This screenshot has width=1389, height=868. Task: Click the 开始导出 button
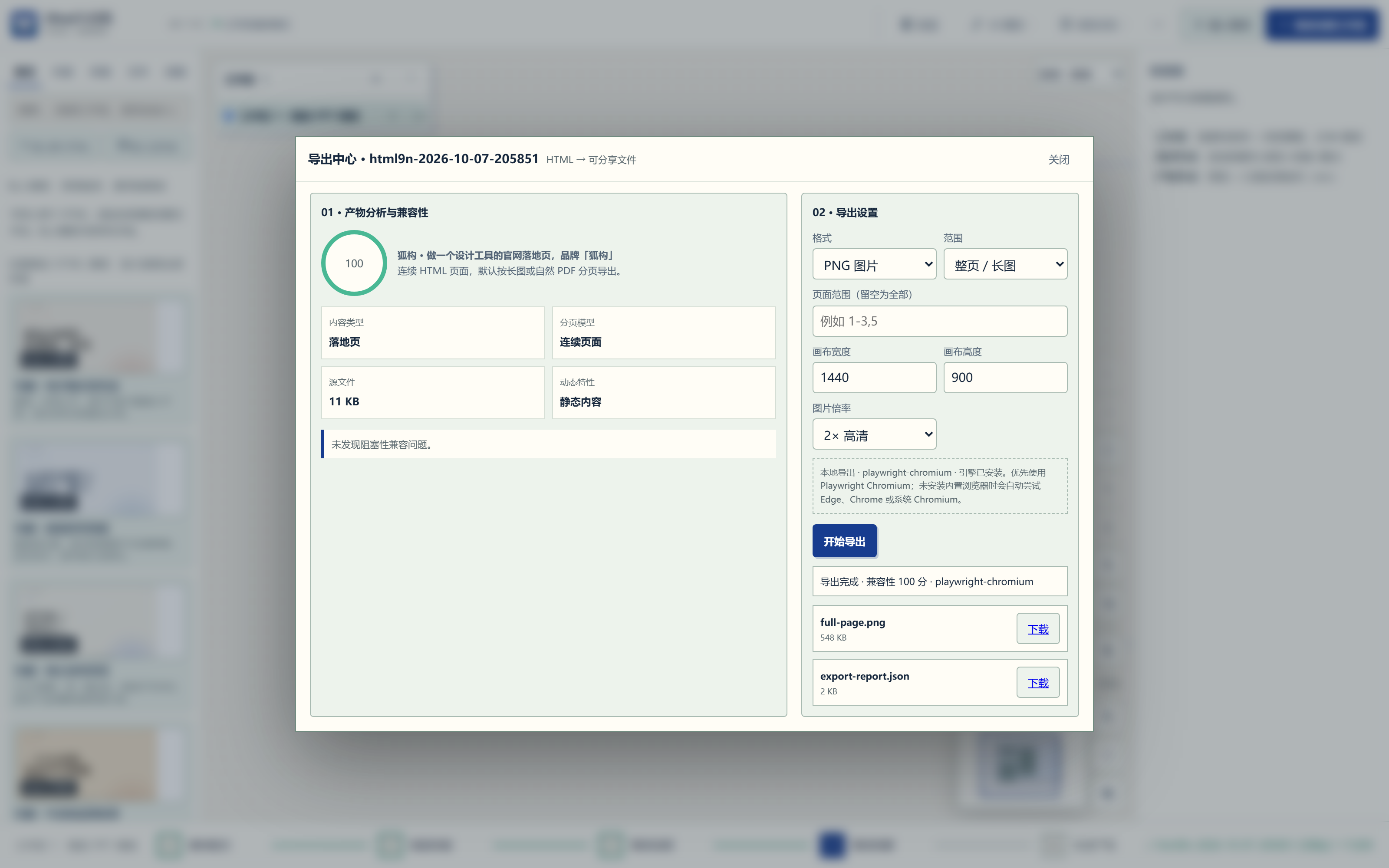[x=844, y=541]
